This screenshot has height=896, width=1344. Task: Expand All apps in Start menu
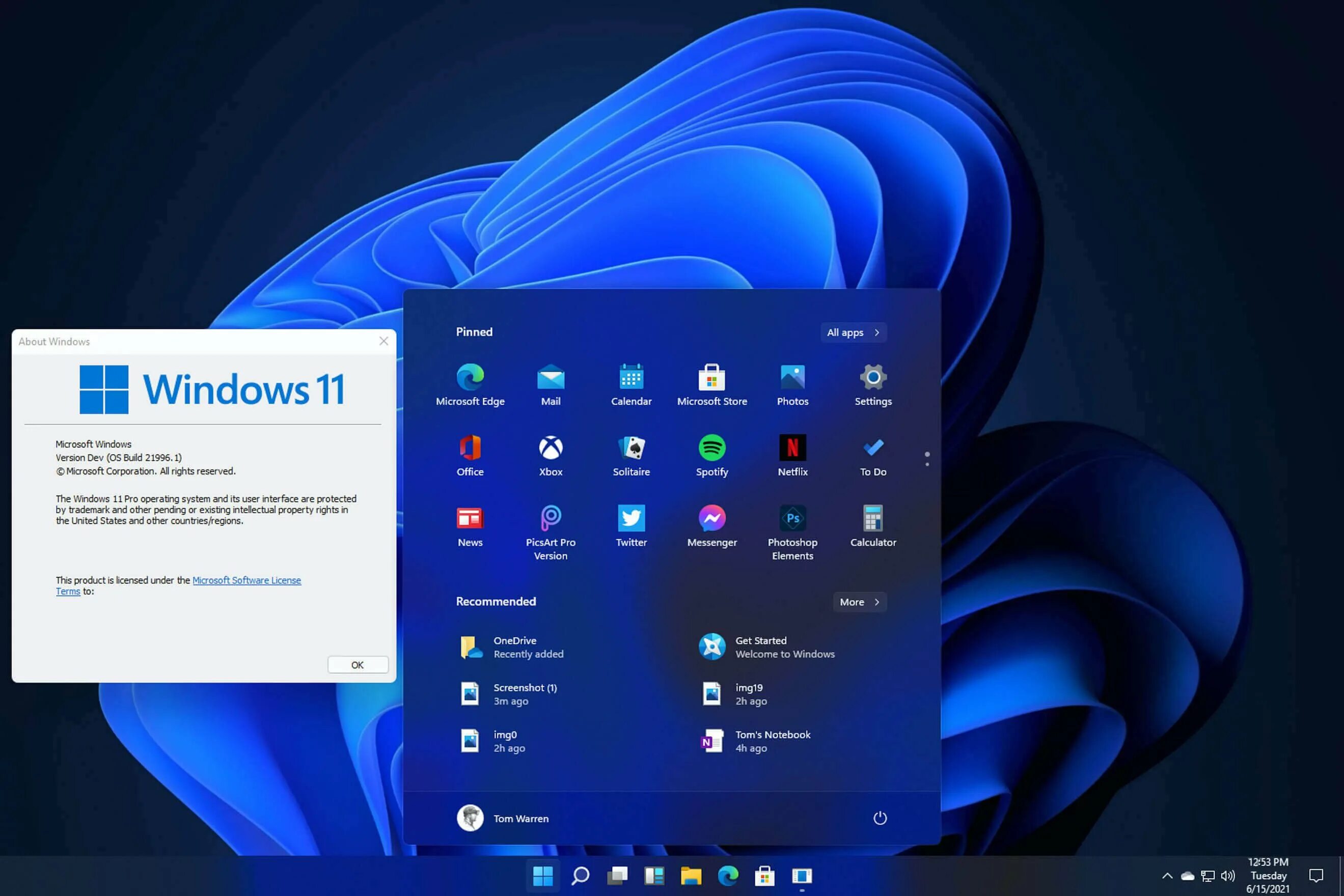tap(852, 332)
